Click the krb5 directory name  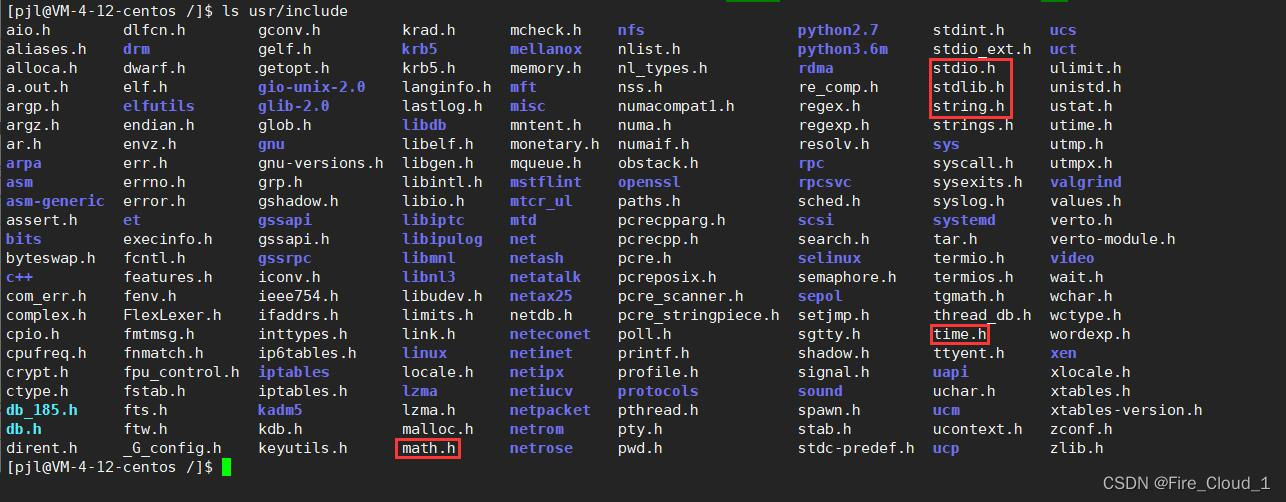[420, 49]
